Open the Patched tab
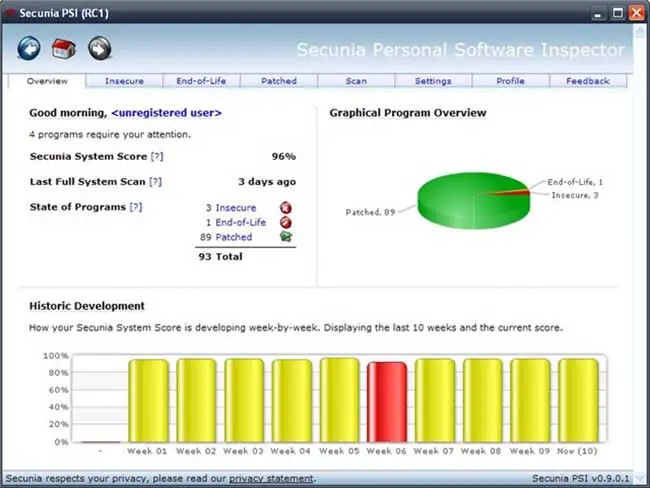This screenshot has height=488, width=650. [279, 81]
